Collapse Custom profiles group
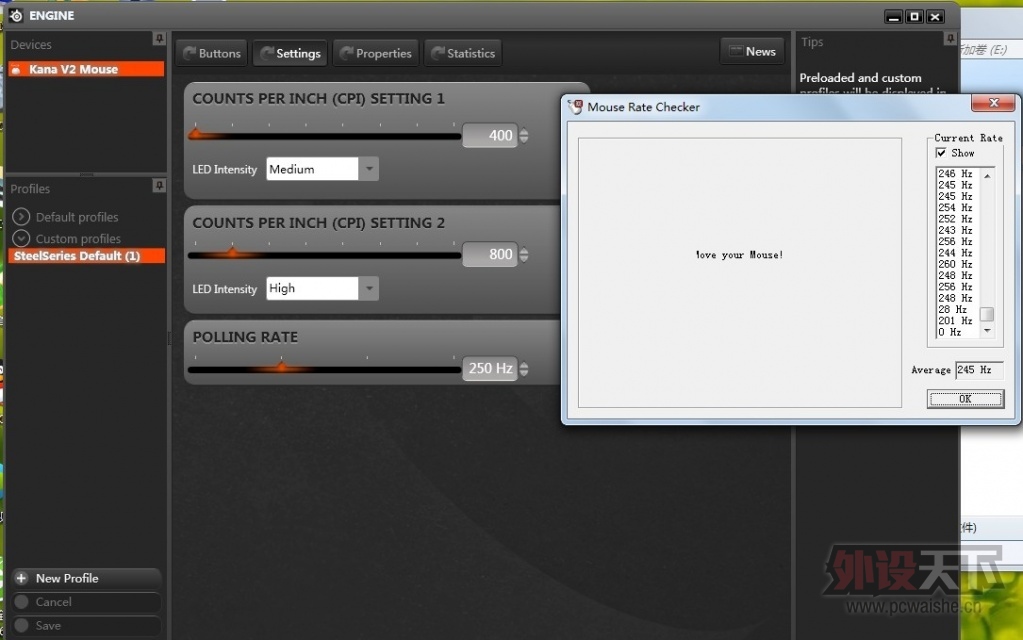This screenshot has height=640, width=1023. [x=21, y=238]
